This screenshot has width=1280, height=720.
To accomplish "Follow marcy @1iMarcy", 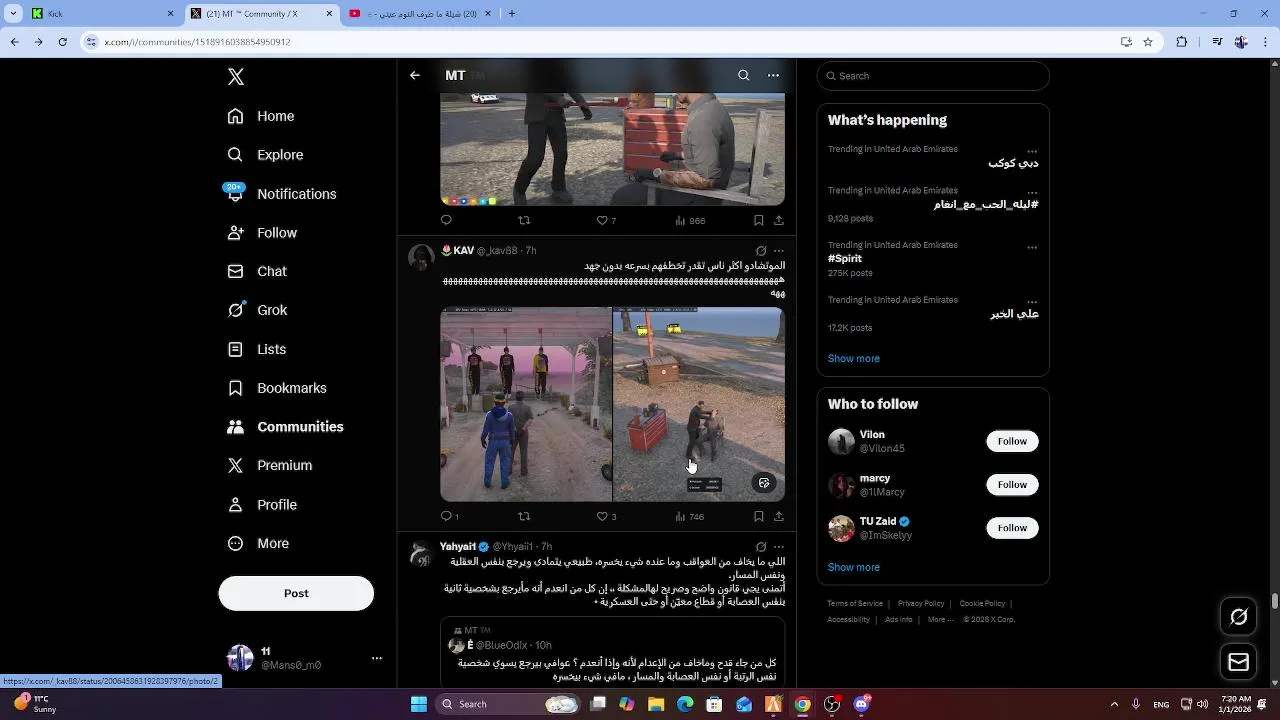I will tap(1012, 485).
